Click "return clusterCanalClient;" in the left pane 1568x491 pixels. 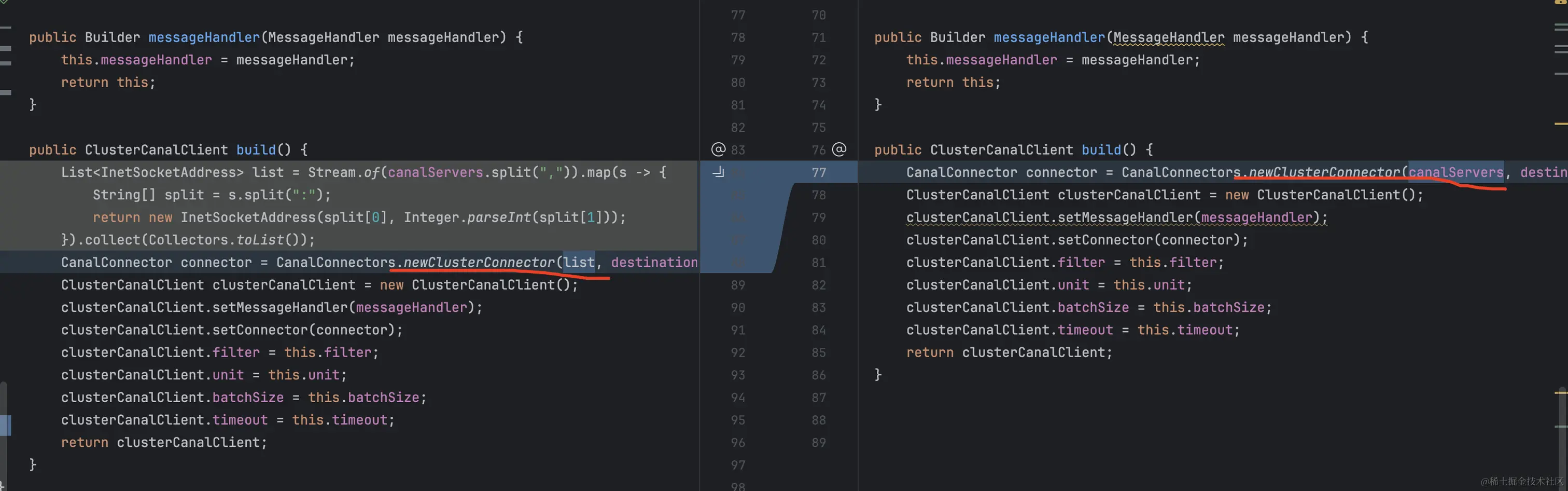(164, 443)
